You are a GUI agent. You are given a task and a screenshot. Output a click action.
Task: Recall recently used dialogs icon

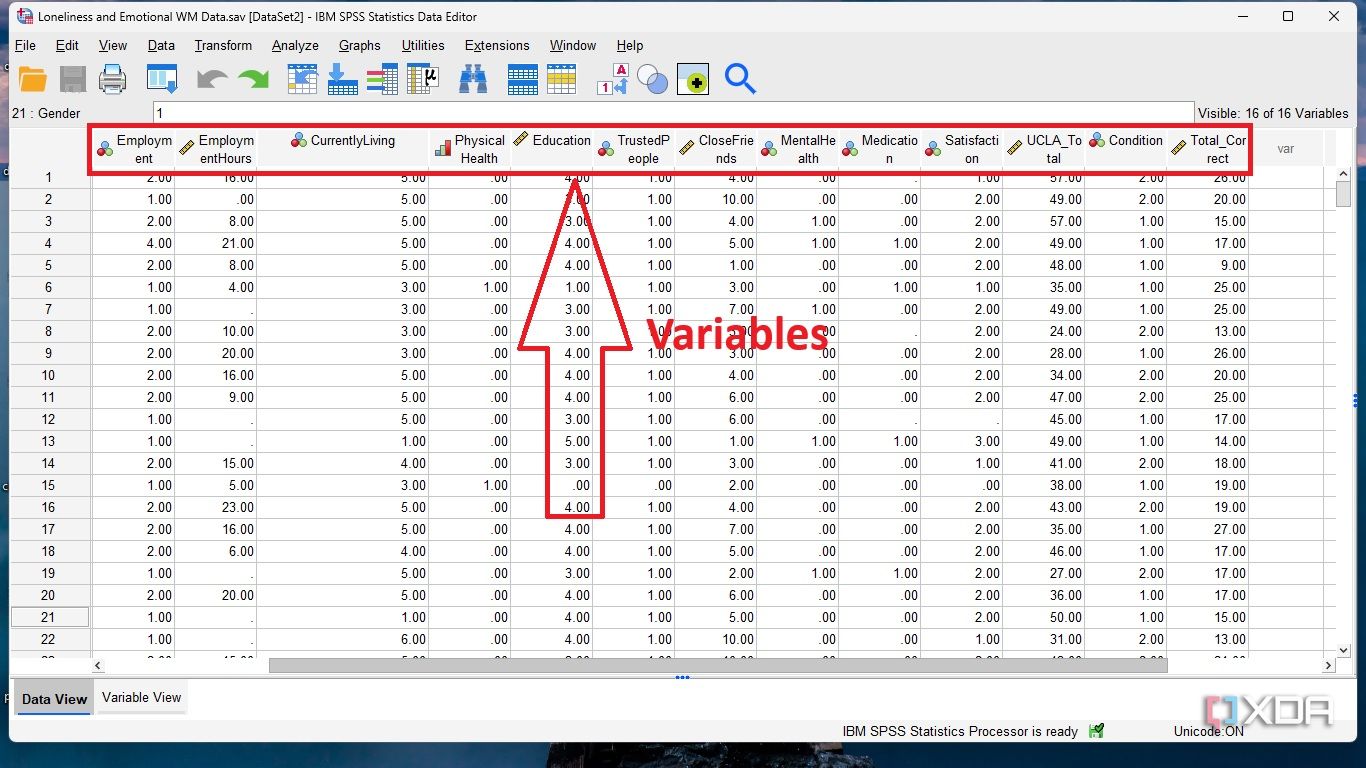click(162, 79)
